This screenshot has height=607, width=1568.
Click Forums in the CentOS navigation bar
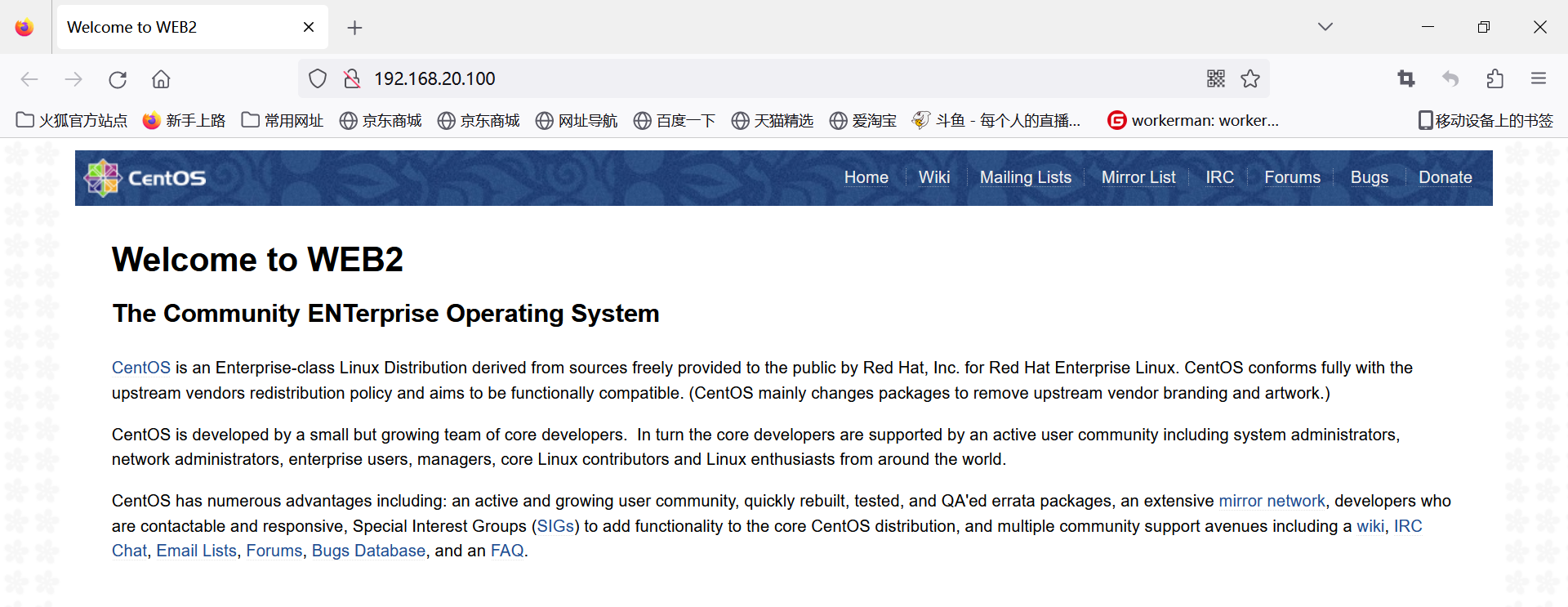(x=1292, y=177)
